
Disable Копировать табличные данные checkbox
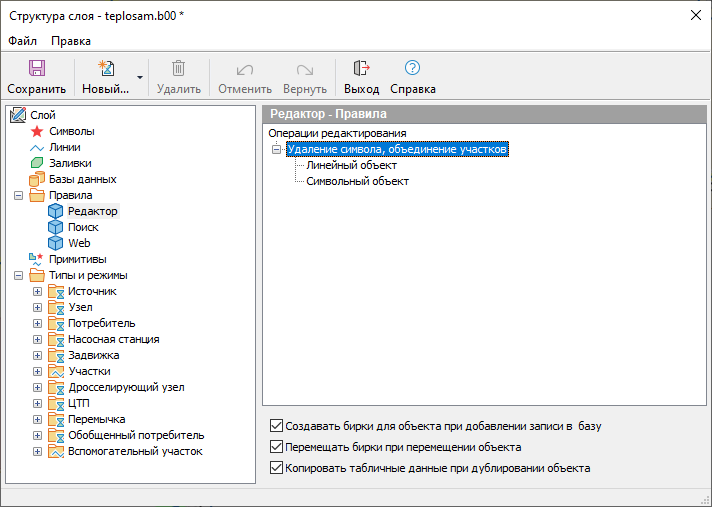point(277,468)
